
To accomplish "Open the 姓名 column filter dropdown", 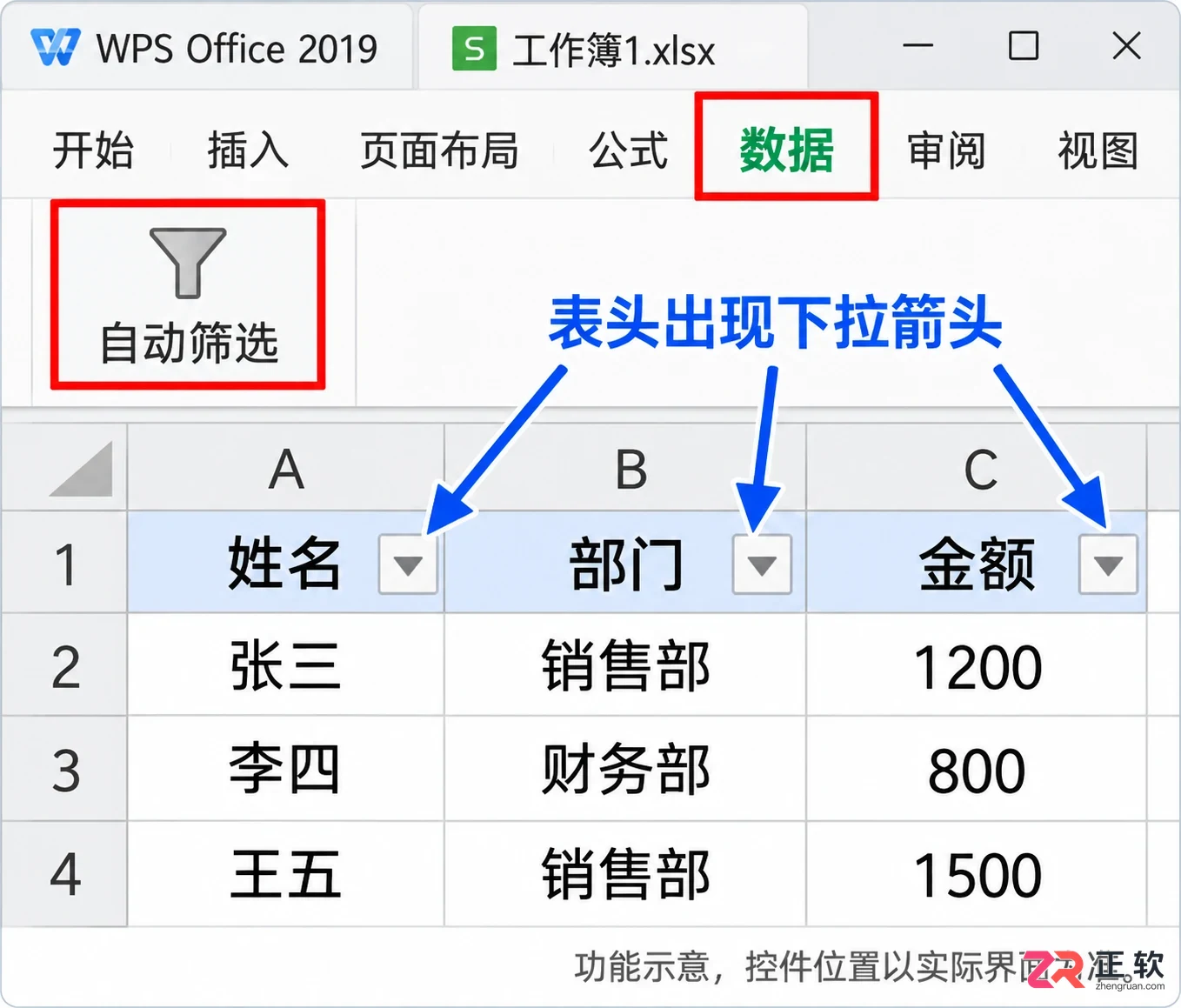I will (408, 564).
